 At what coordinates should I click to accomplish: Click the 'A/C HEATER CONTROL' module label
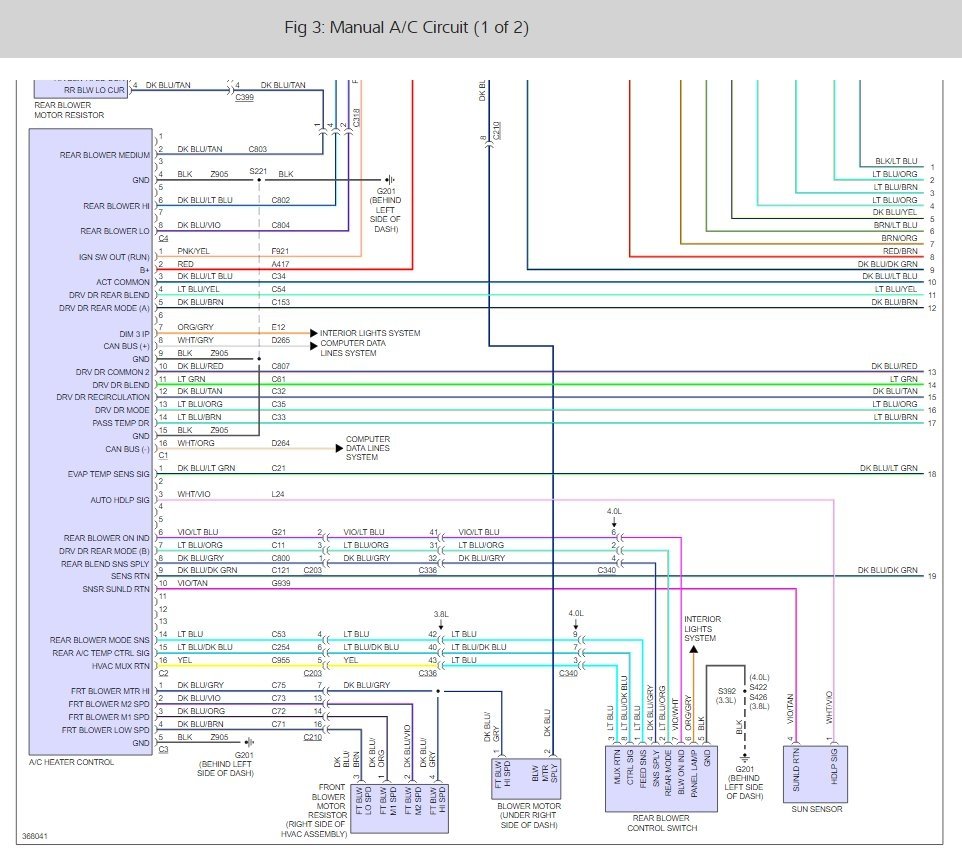[x=71, y=762]
